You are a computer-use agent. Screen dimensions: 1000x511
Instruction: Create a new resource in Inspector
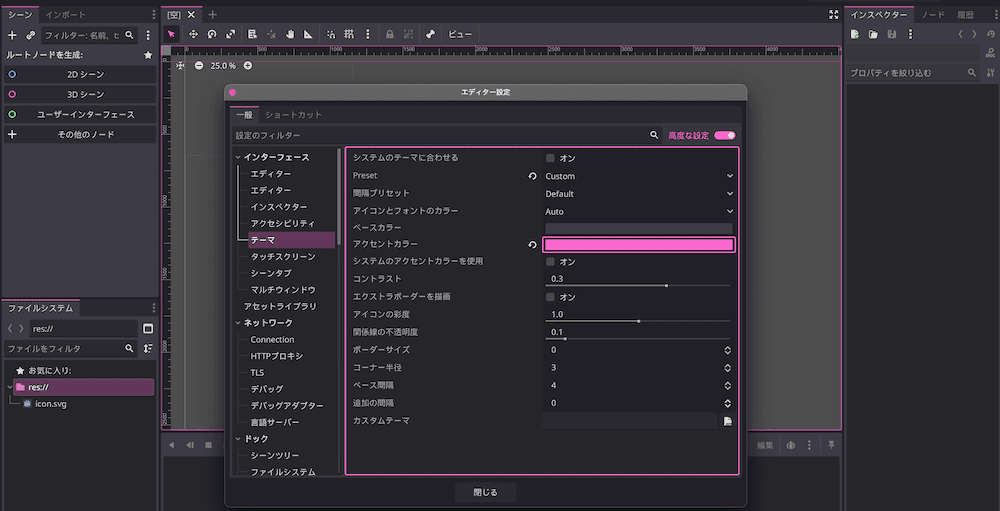pos(855,34)
